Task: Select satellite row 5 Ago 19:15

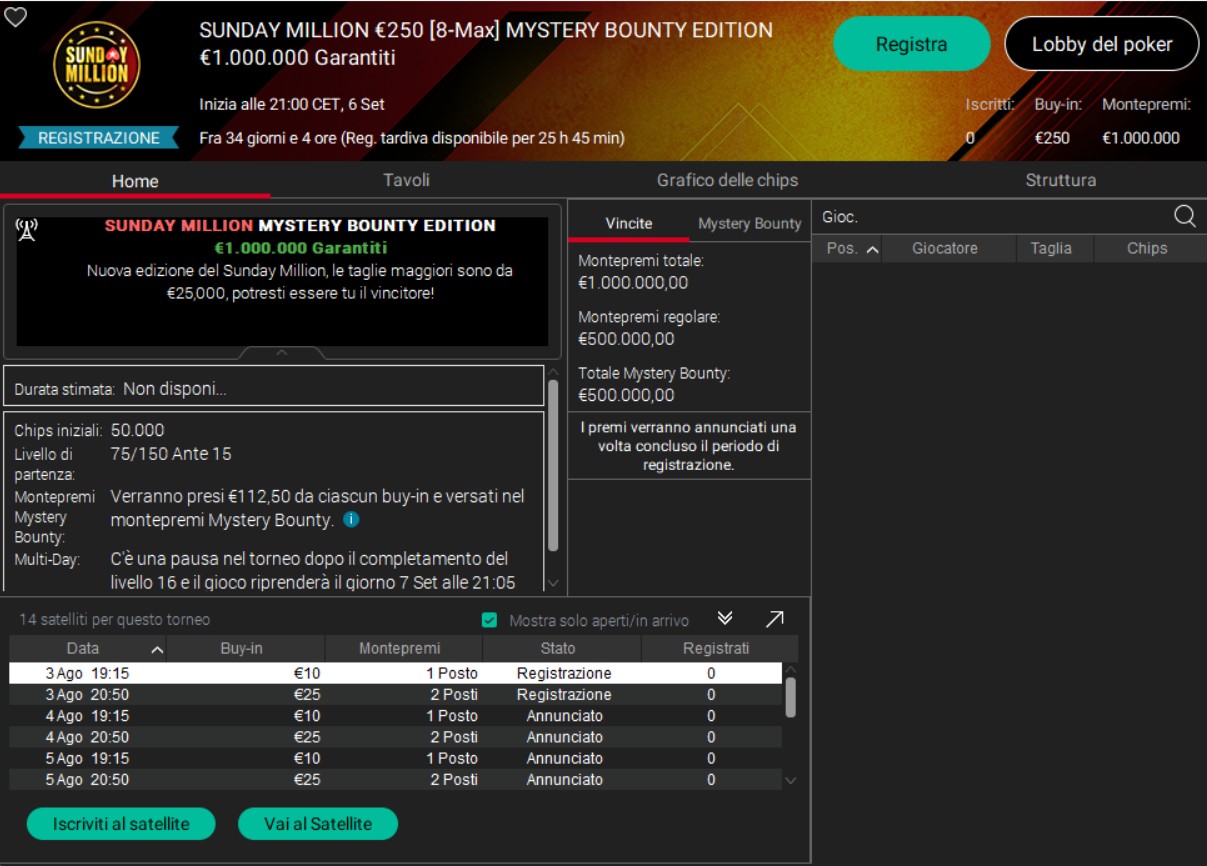Action: (396, 758)
